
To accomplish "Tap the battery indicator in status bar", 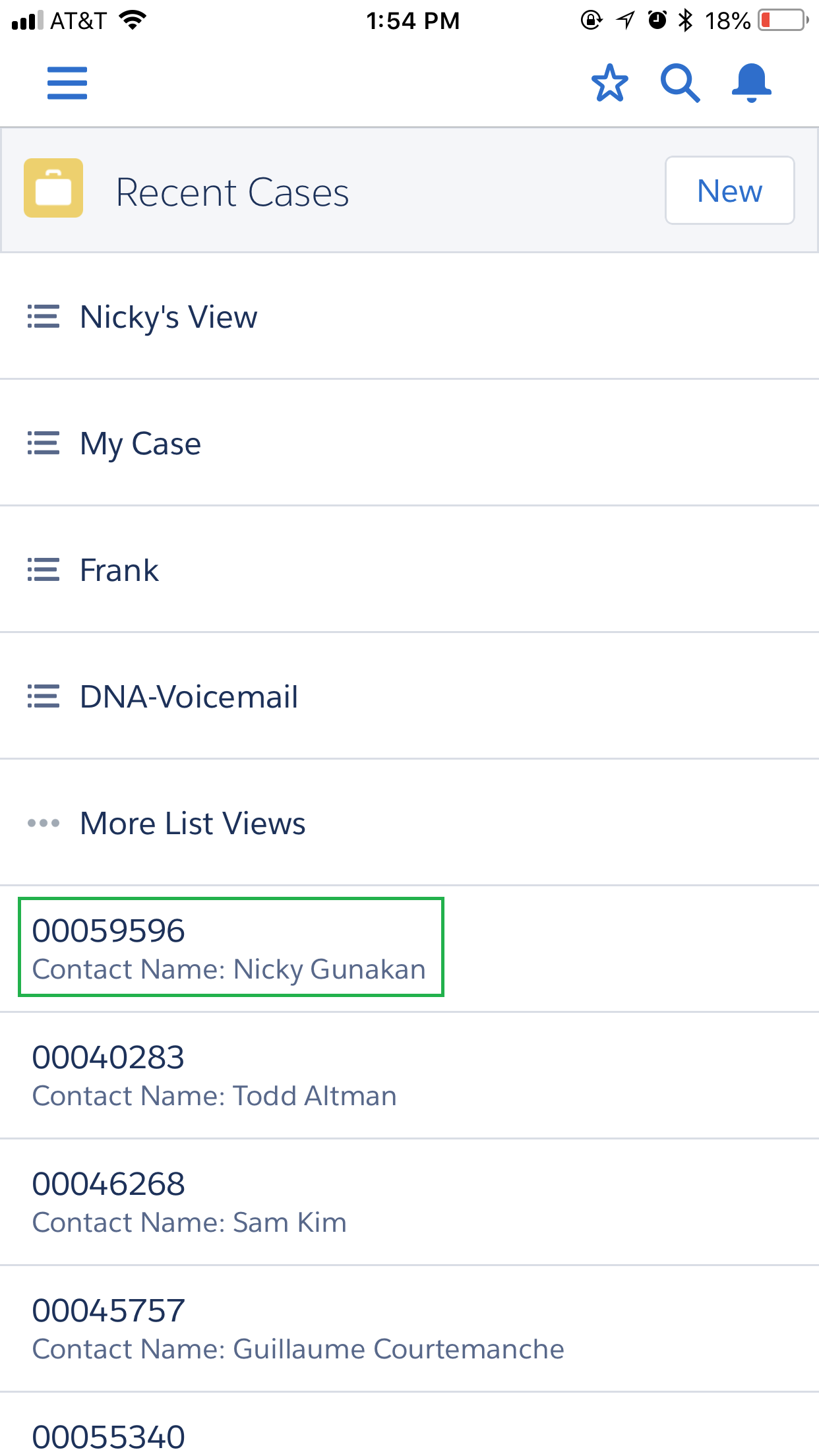I will (x=783, y=20).
